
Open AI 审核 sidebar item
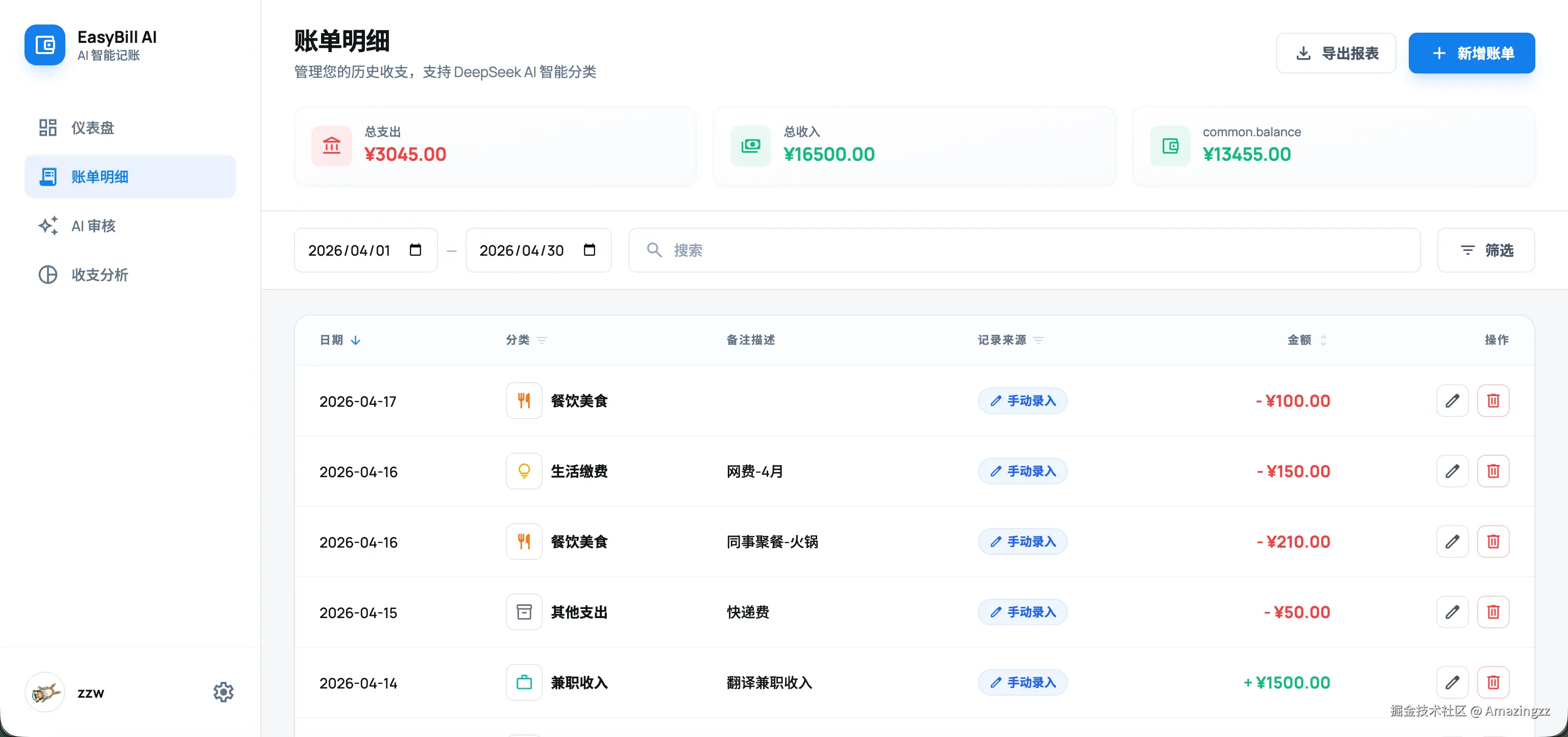[92, 226]
